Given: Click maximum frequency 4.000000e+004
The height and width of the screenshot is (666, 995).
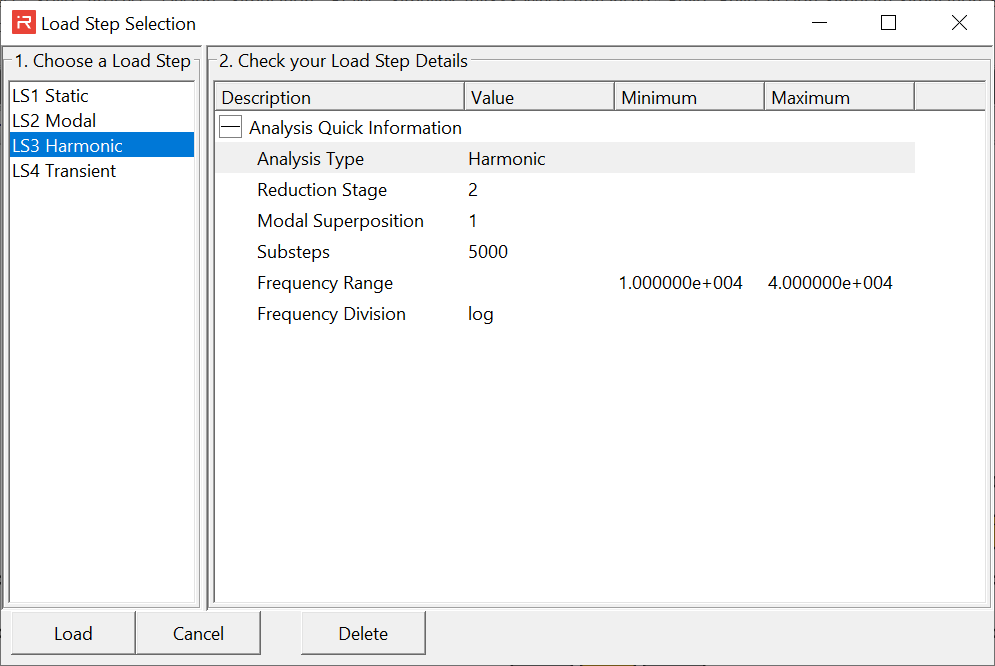Looking at the screenshot, I should [830, 283].
